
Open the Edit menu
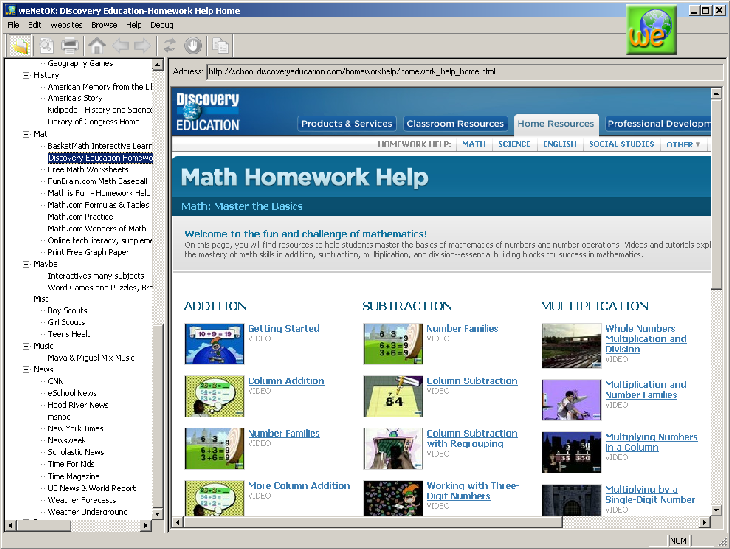click(34, 25)
